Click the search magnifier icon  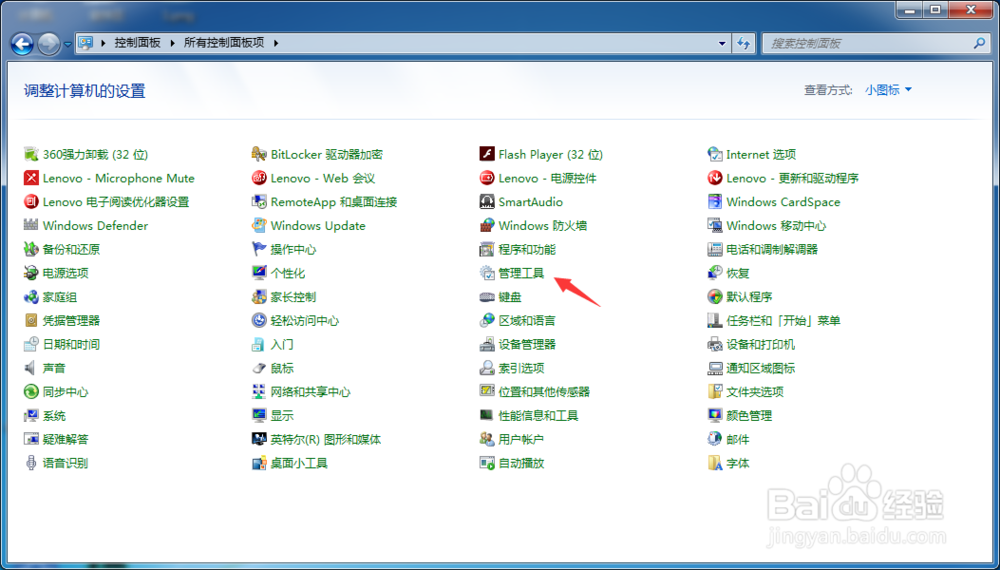point(979,43)
